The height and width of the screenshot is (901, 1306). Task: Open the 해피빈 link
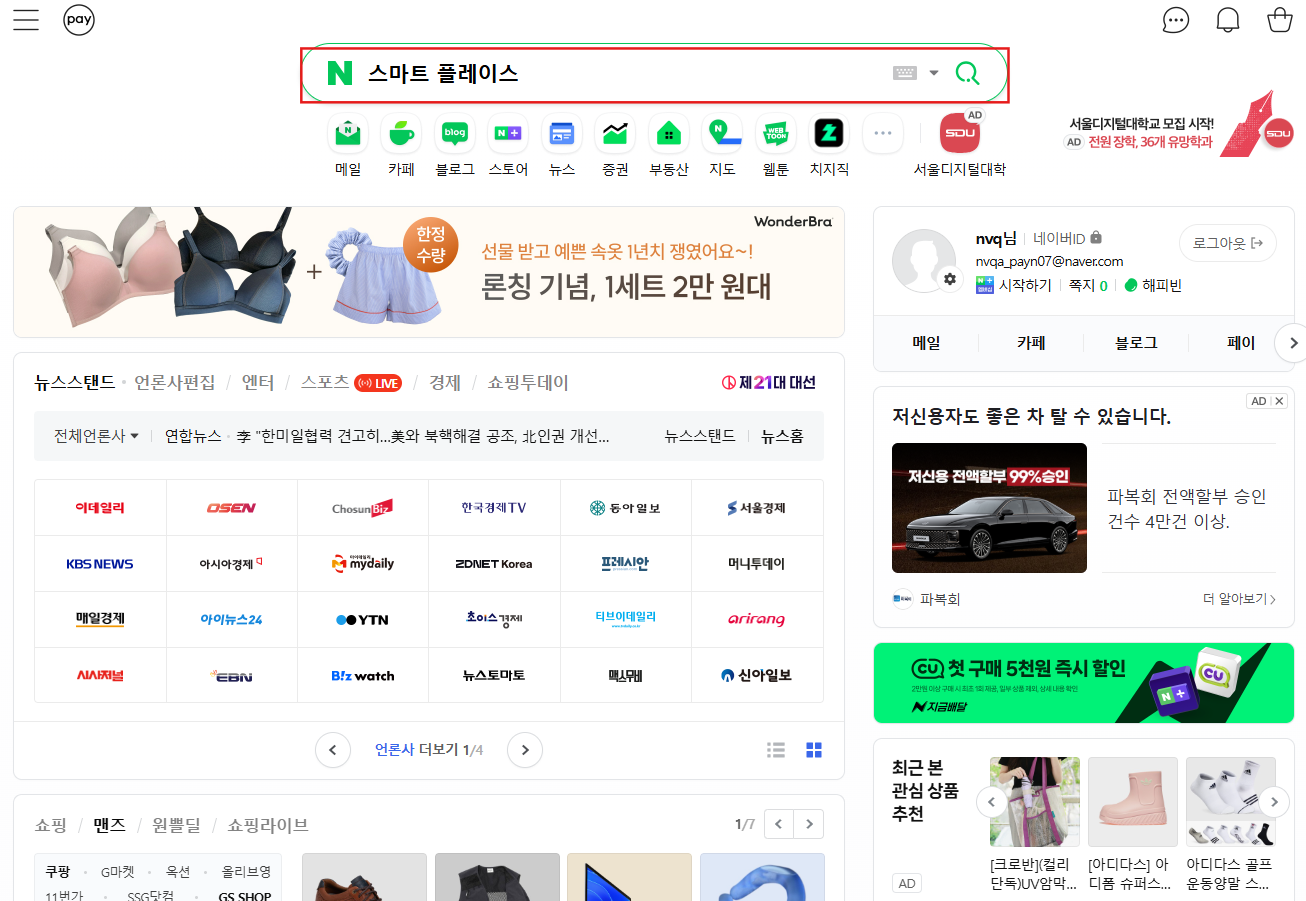point(1153,285)
